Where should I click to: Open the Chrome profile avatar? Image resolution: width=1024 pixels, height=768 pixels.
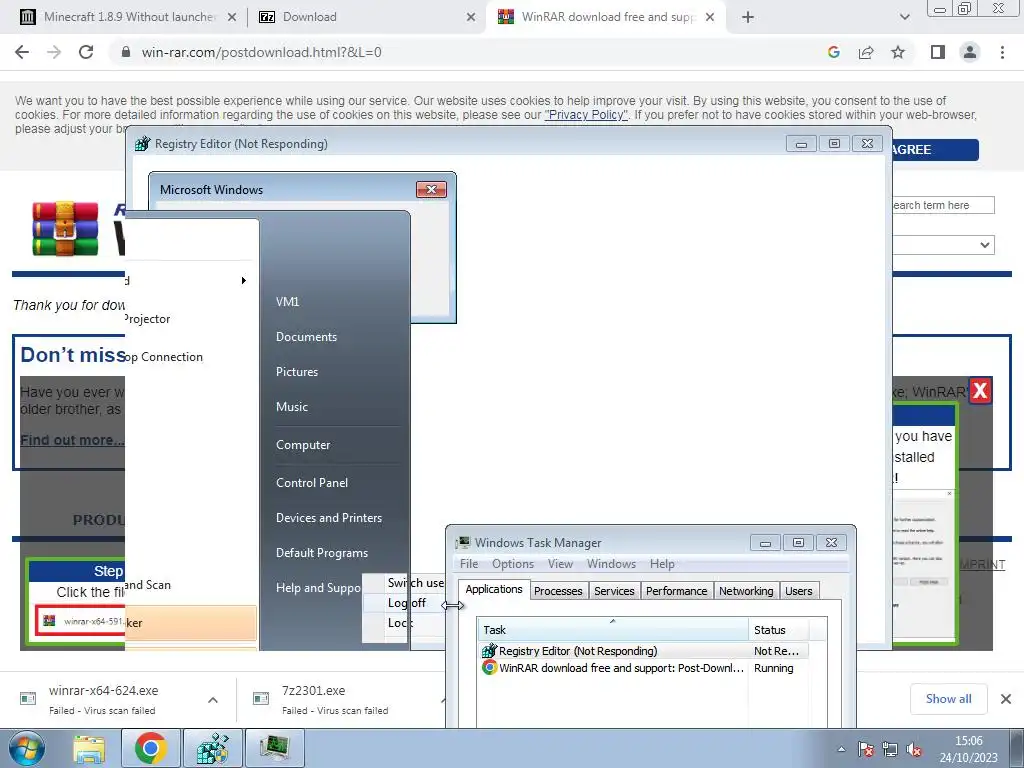[x=970, y=52]
